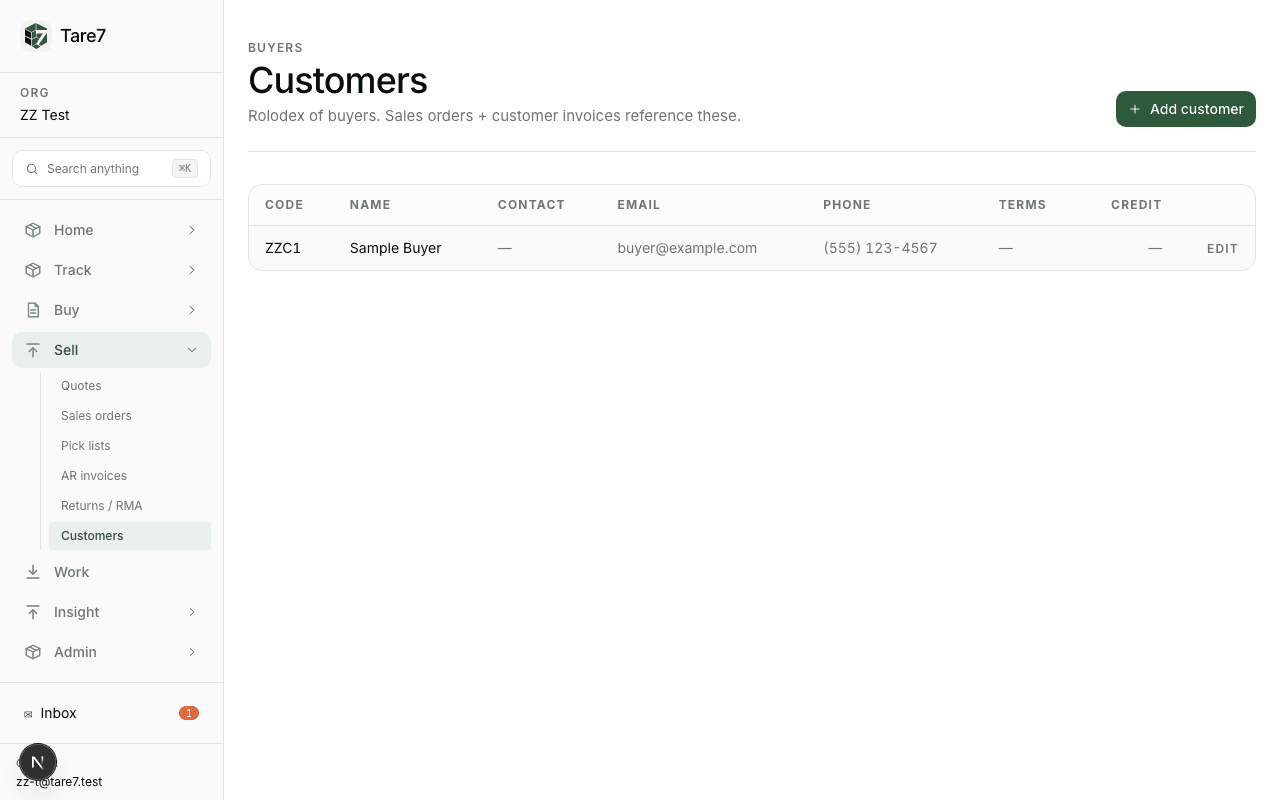Focus the Search anything field
The width and height of the screenshot is (1280, 800).
(111, 169)
